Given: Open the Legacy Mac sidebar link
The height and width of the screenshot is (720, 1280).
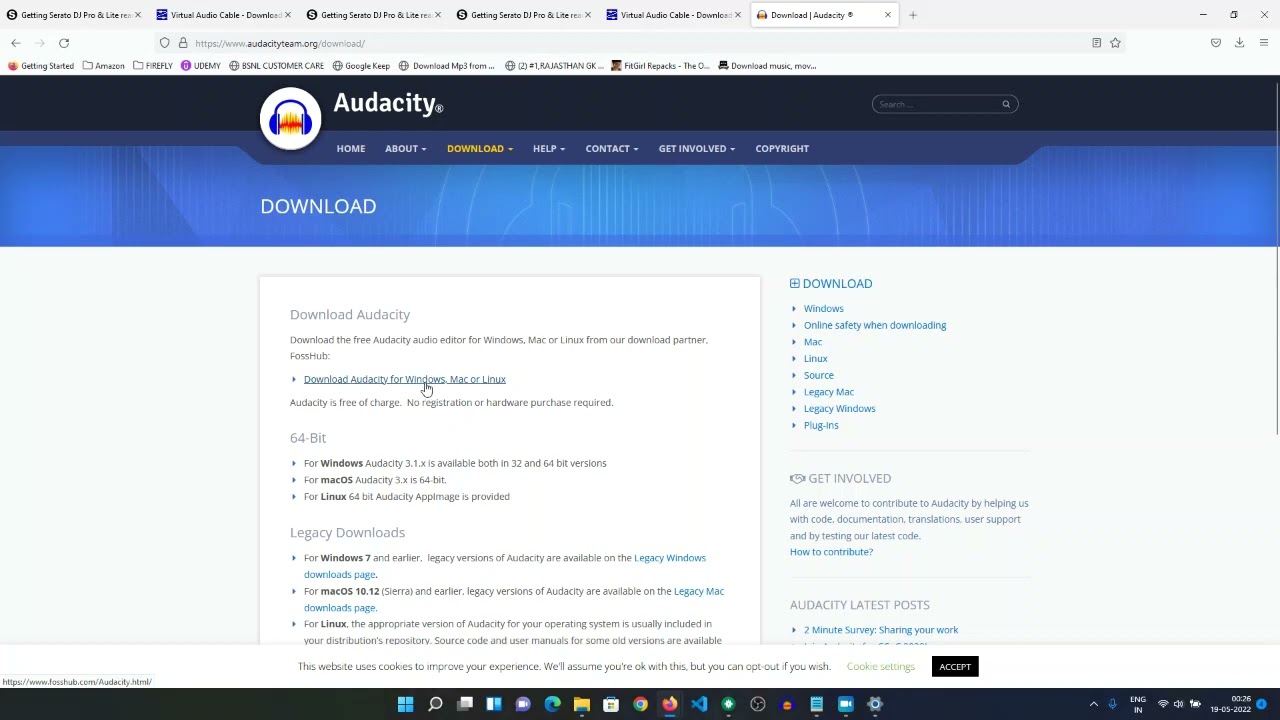Looking at the screenshot, I should click(x=829, y=392).
